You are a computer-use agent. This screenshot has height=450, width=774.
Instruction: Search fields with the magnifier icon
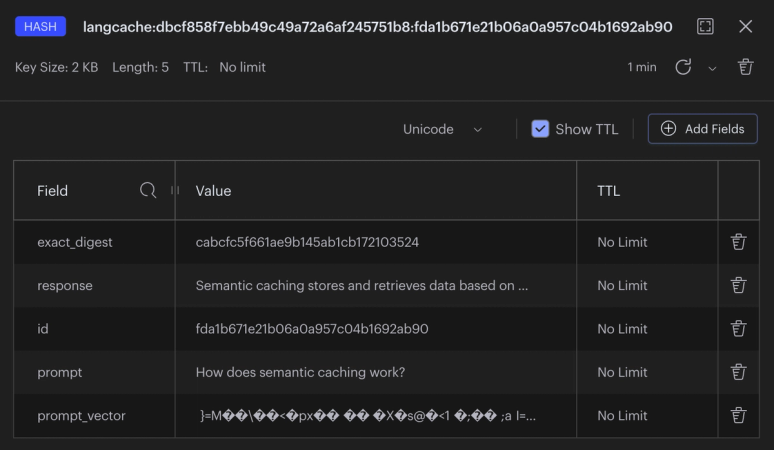[148, 190]
